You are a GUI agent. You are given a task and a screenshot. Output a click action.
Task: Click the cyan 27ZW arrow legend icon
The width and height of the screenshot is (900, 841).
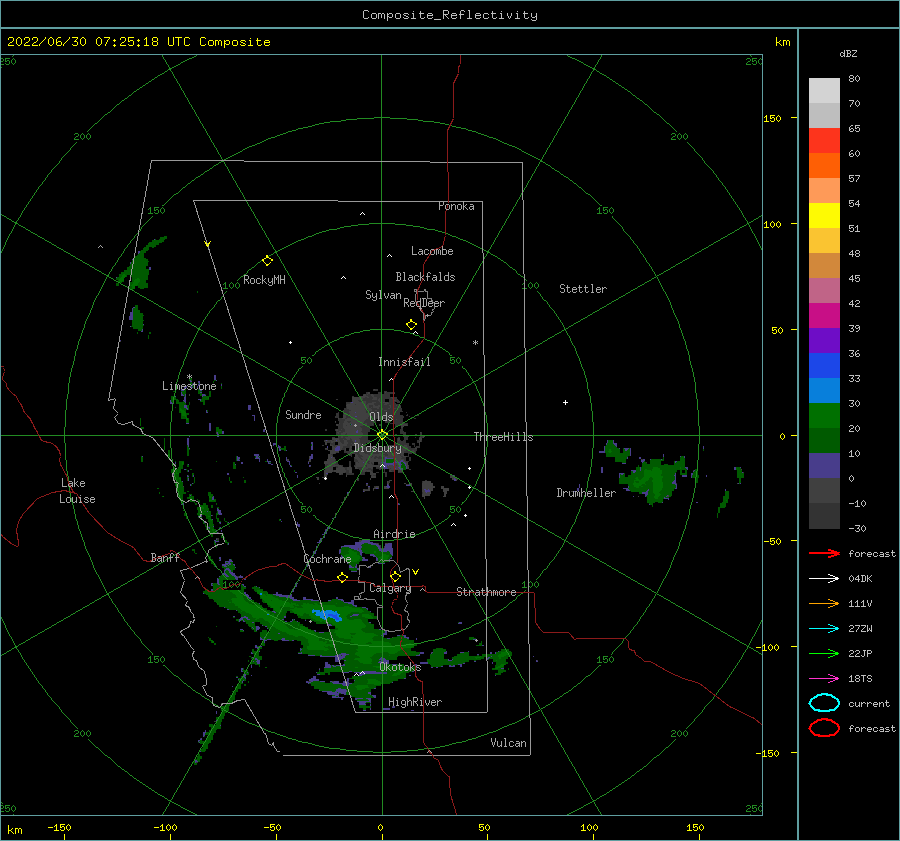[x=824, y=629]
